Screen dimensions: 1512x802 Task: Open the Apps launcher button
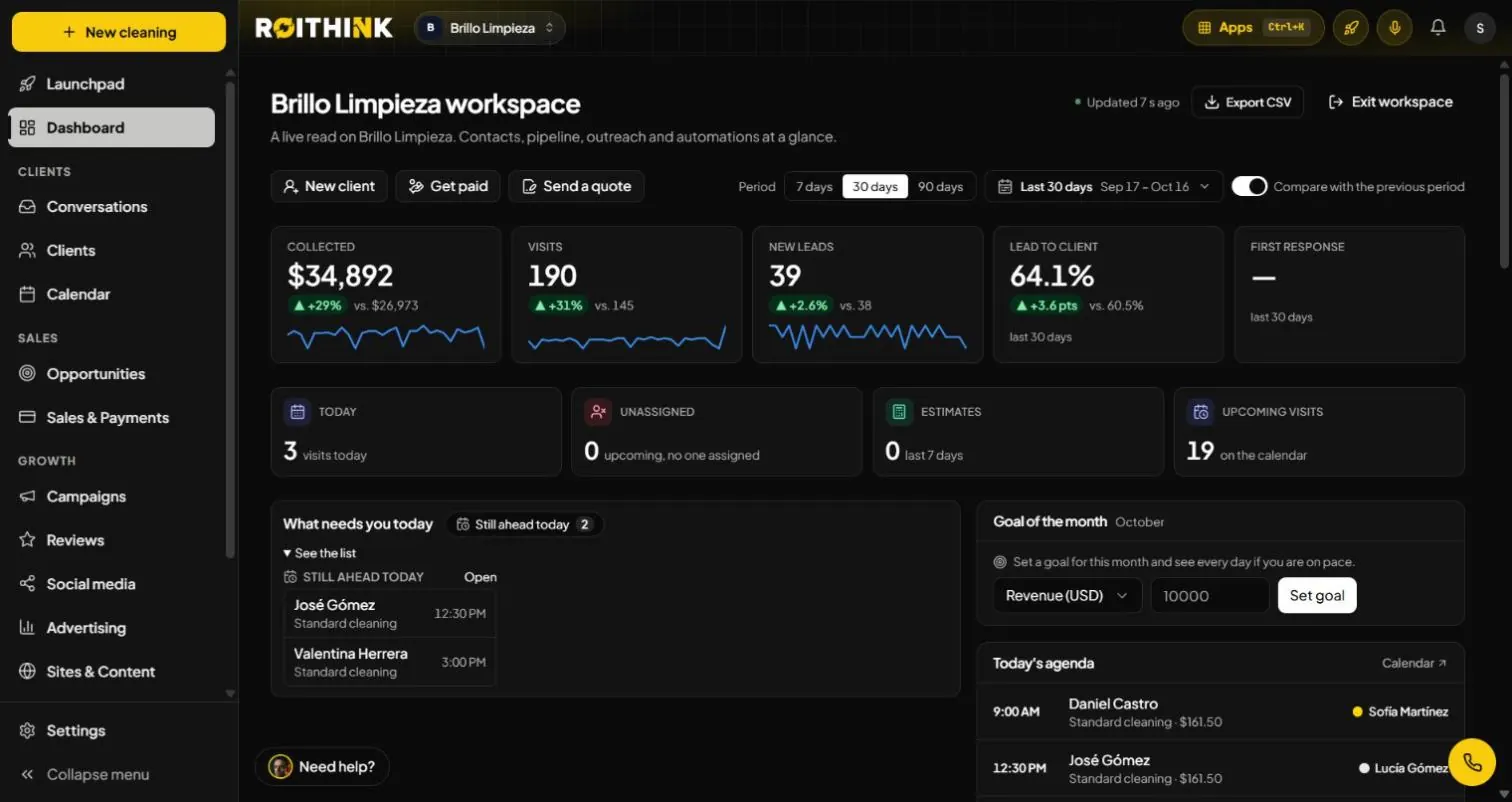(x=1253, y=28)
